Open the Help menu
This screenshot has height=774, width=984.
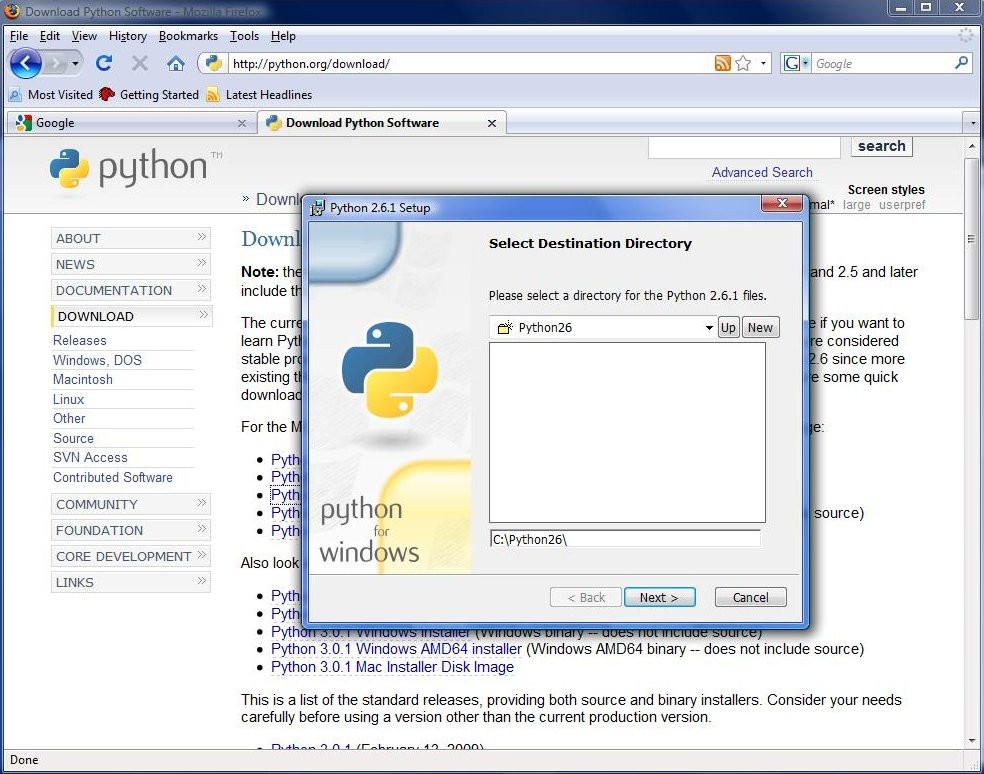point(283,36)
